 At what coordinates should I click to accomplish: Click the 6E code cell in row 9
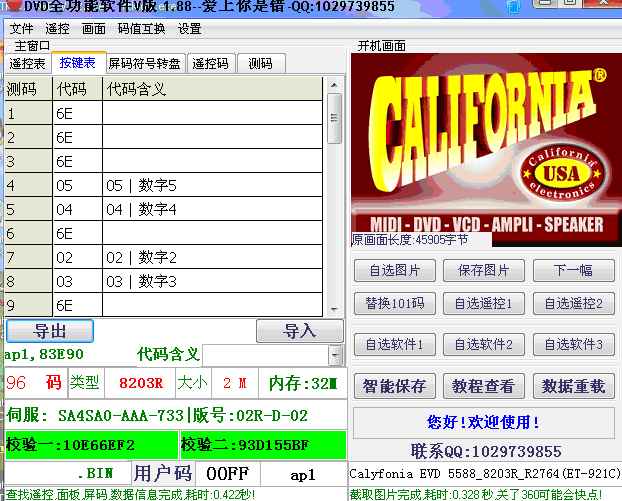pyautogui.click(x=77, y=305)
